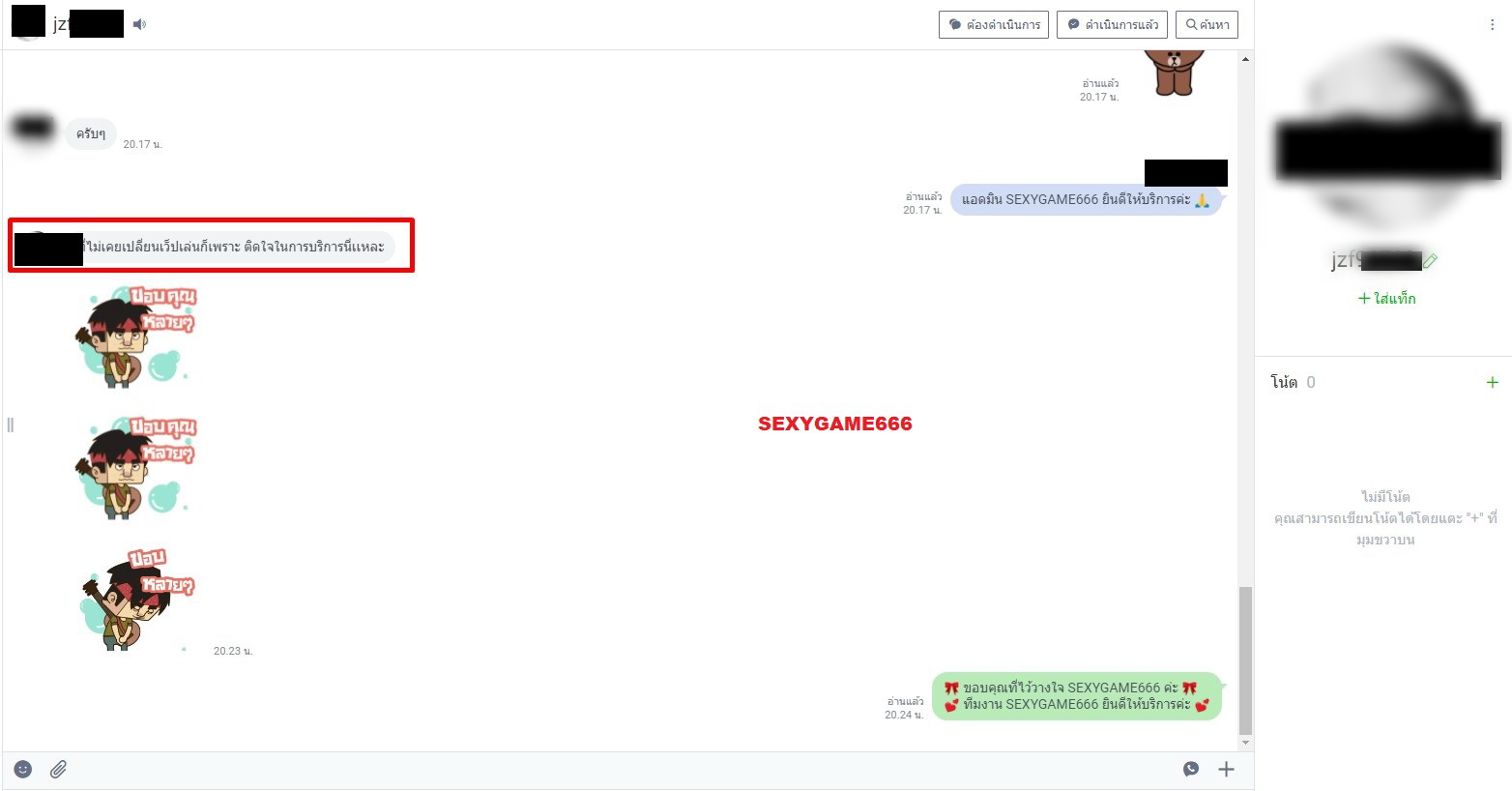The image size is (1512, 791).
Task: Click the paperclip attach file icon
Action: coord(58,769)
